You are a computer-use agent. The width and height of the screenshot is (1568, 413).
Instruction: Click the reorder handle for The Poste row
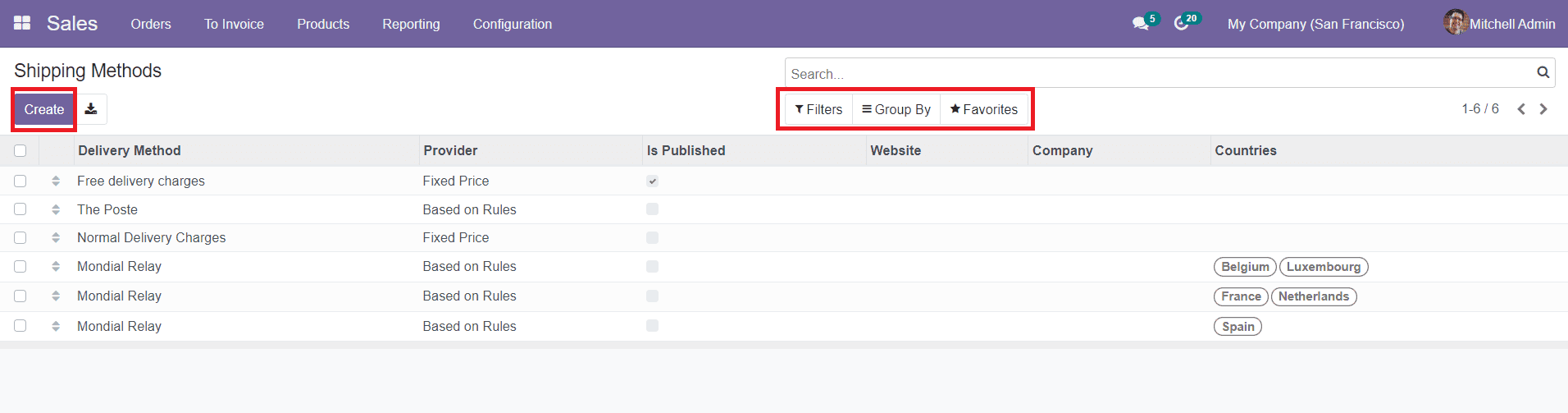(56, 209)
